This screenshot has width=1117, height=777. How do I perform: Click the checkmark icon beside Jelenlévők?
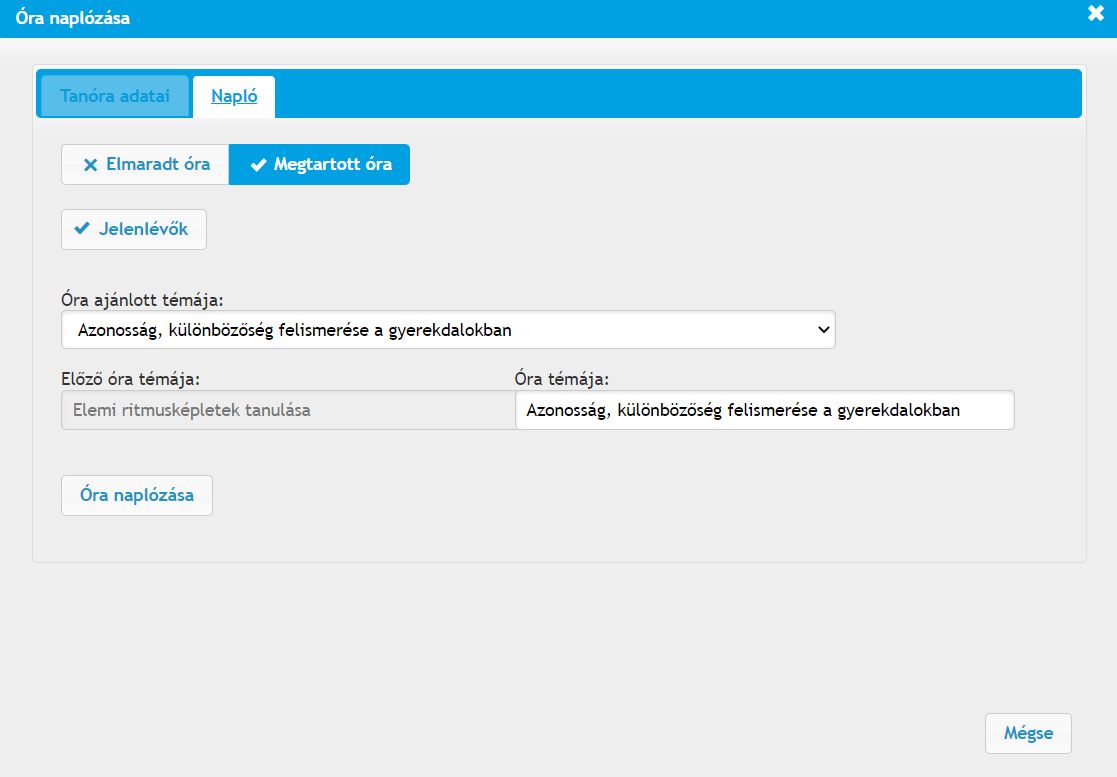83,229
